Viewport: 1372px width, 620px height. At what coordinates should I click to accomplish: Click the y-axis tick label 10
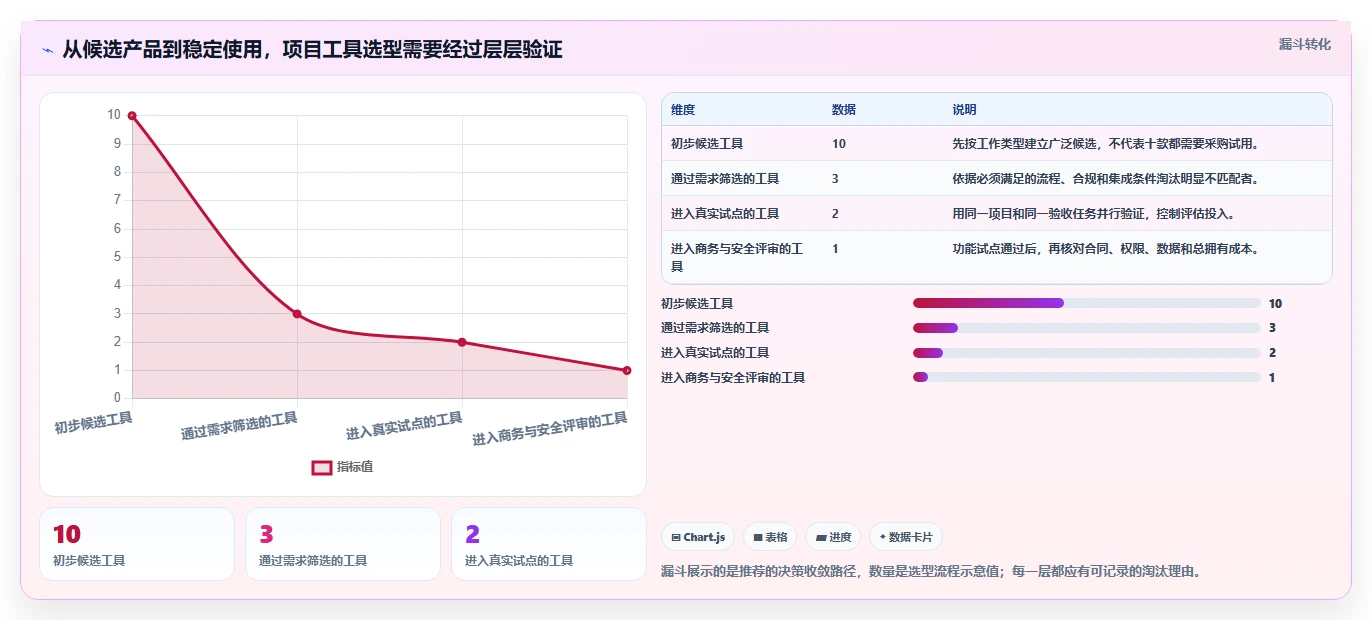[114, 115]
